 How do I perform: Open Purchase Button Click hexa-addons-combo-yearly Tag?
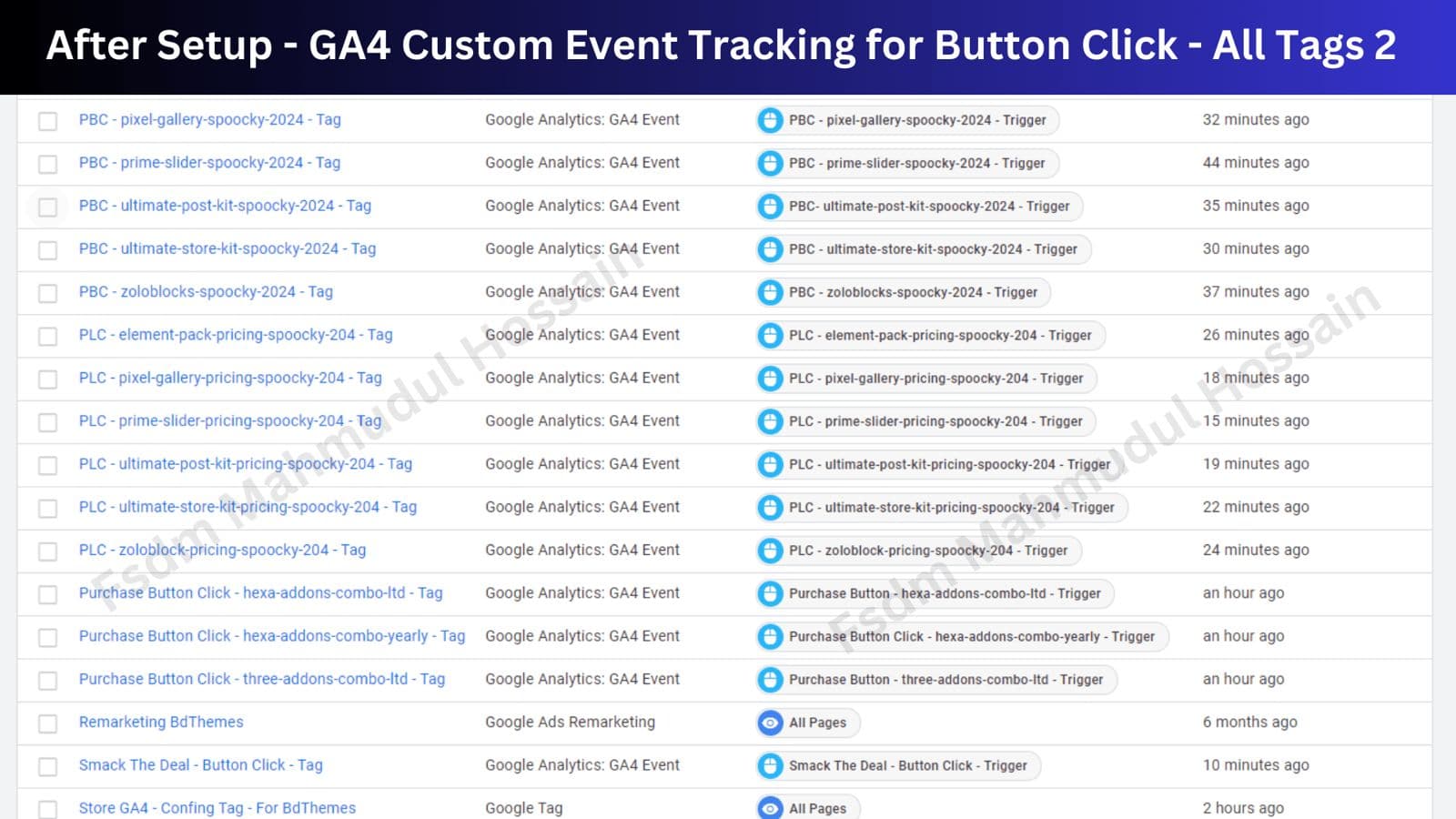point(272,636)
